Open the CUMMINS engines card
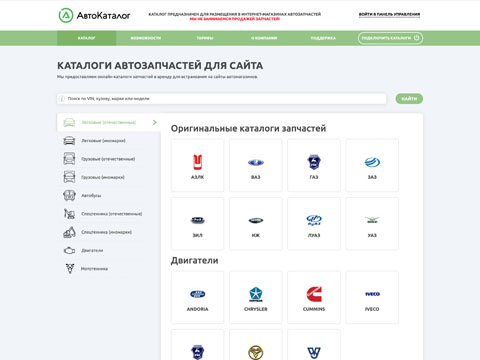This screenshot has height=360, width=480. pos(314,297)
